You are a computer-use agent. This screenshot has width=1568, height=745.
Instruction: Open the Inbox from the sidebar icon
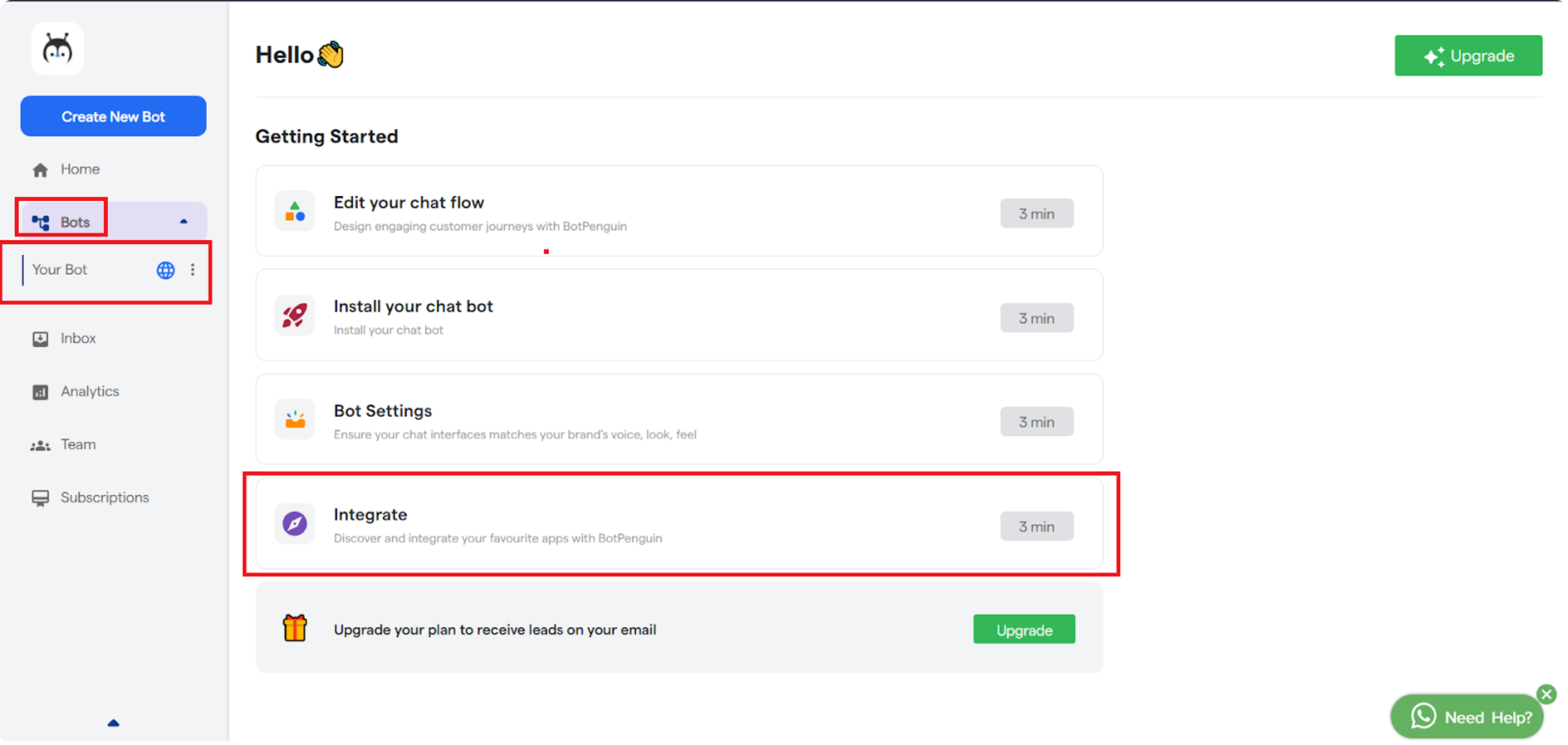click(40, 338)
